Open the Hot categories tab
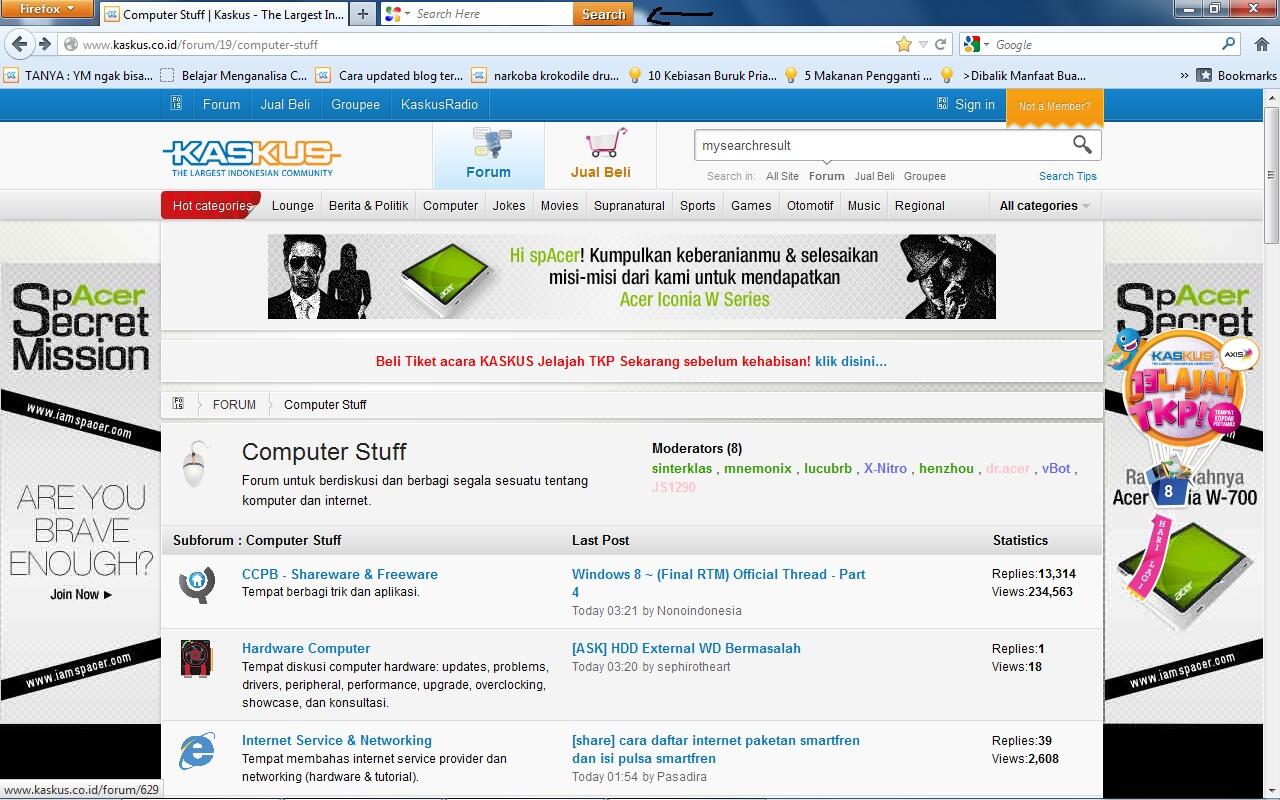The width and height of the screenshot is (1280, 800). click(211, 206)
